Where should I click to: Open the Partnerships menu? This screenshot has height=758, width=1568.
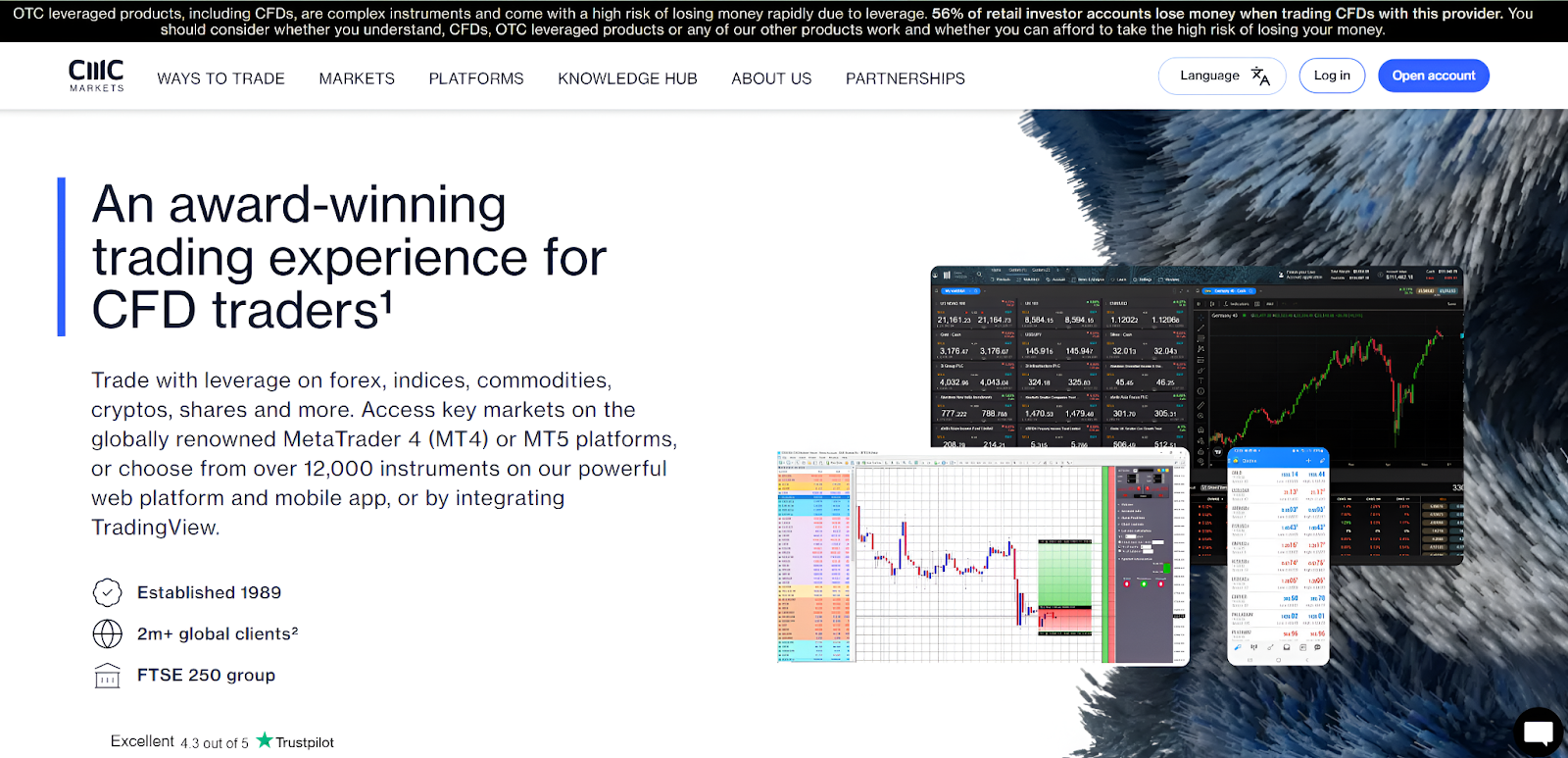pos(906,78)
